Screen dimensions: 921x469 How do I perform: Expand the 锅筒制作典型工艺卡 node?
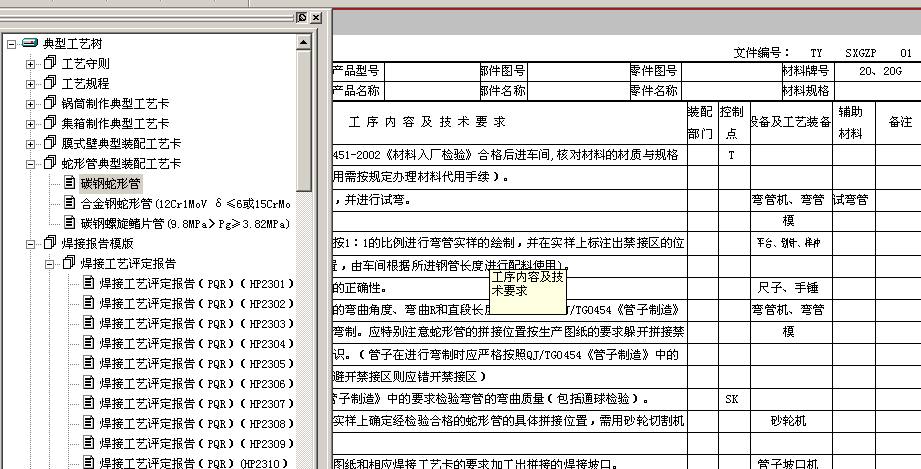point(31,104)
